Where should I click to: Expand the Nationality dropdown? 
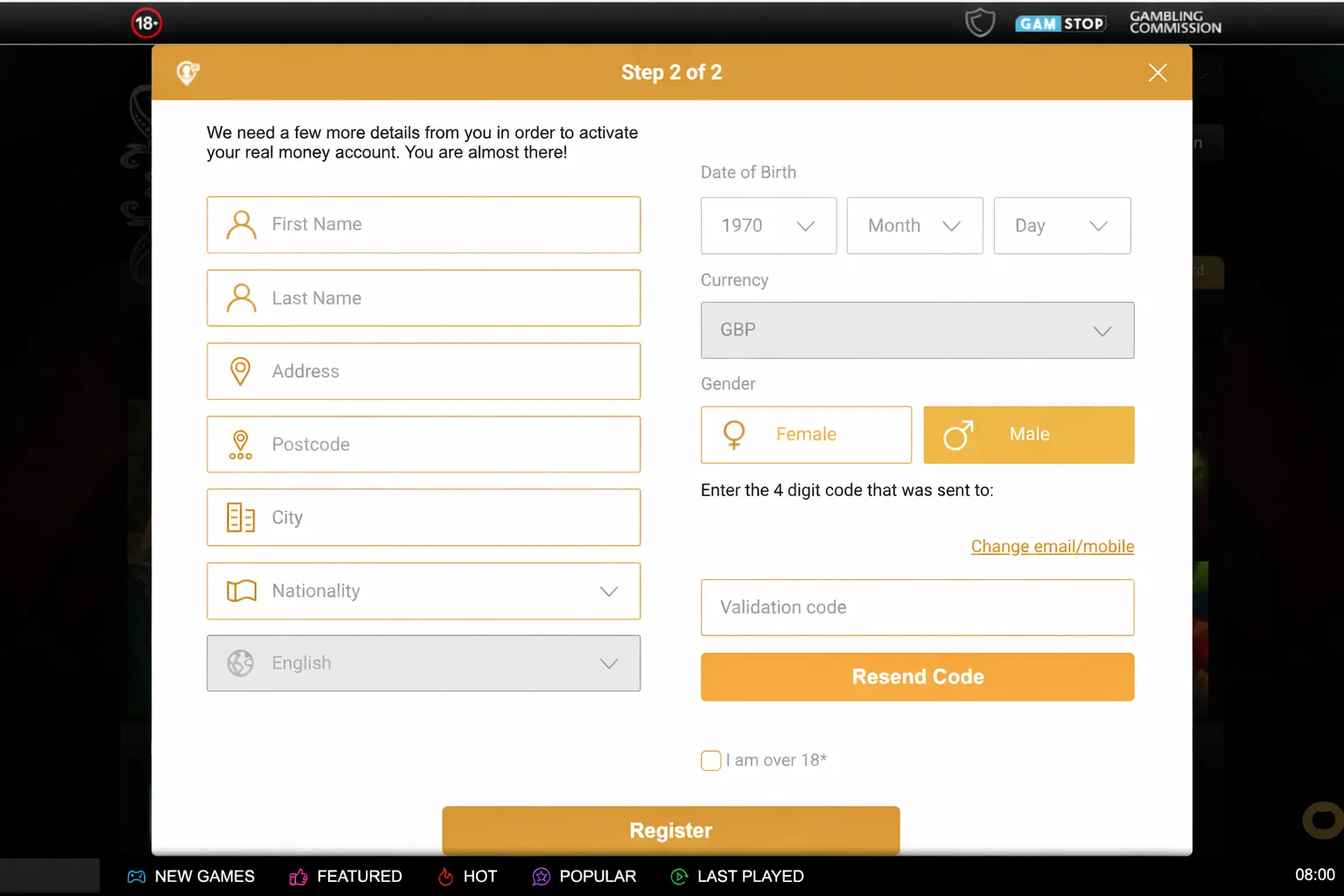(x=423, y=591)
